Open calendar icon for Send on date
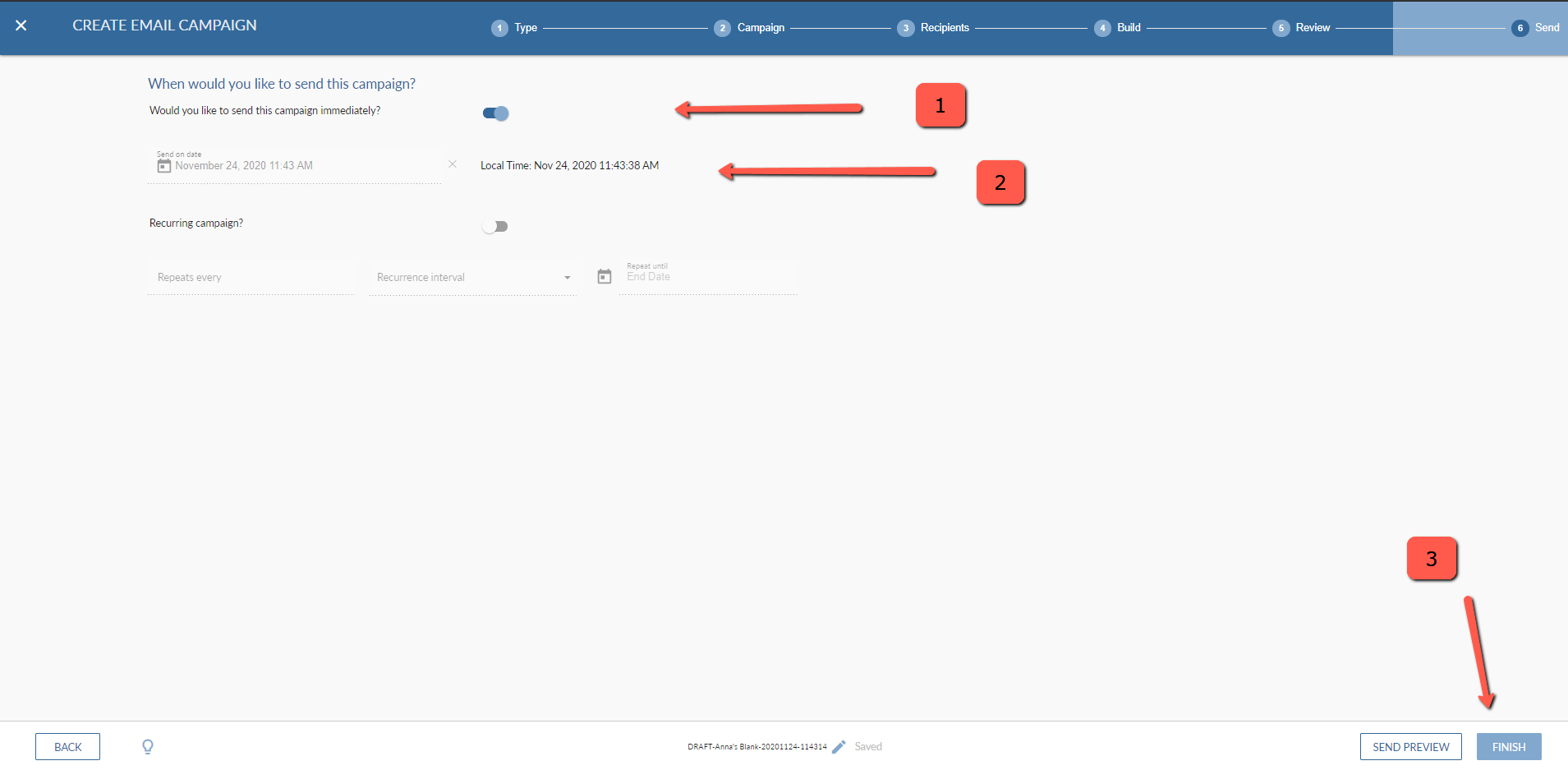Image resolution: width=1568 pixels, height=770 pixels. pos(164,166)
